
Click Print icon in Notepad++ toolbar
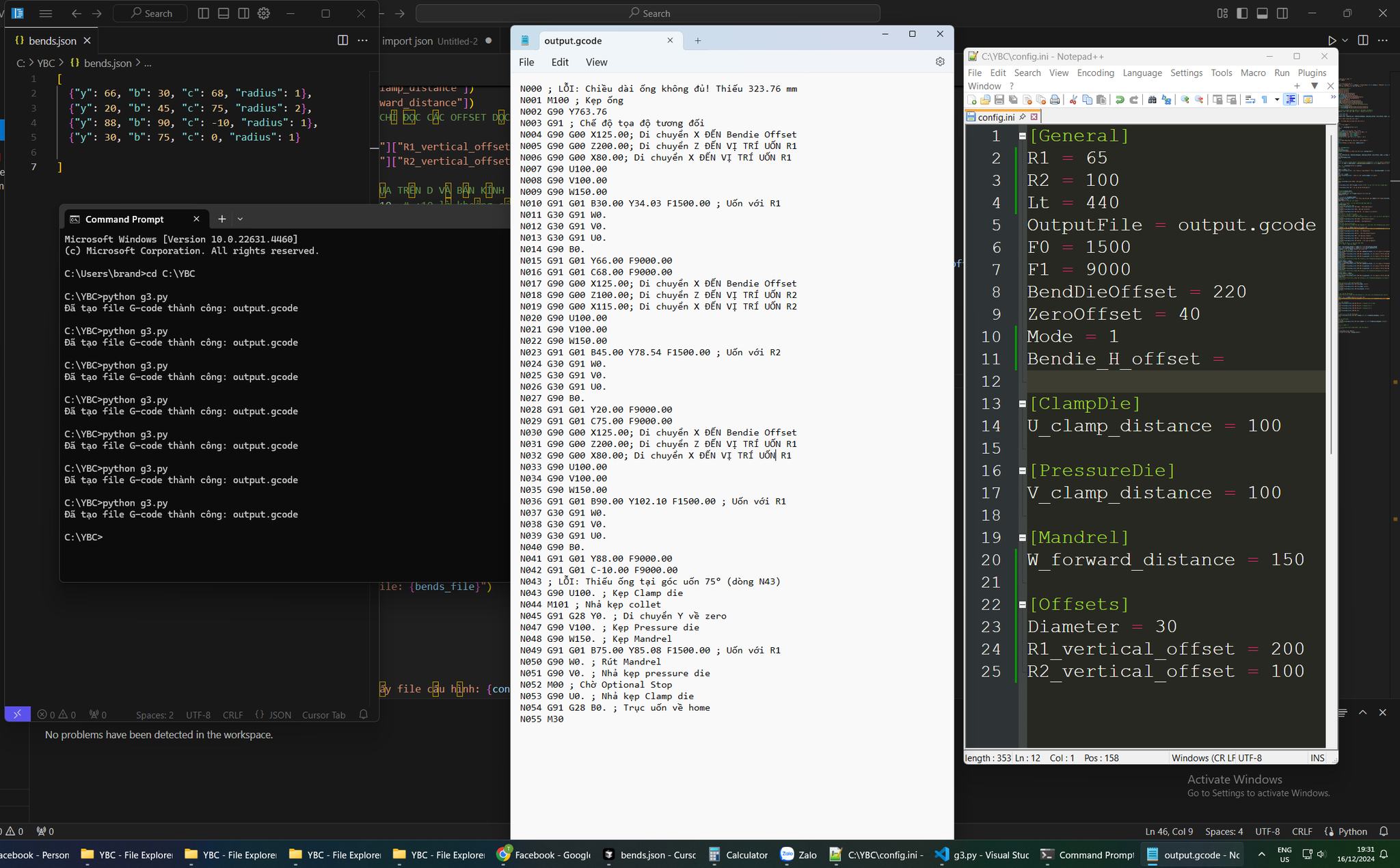[x=1055, y=100]
